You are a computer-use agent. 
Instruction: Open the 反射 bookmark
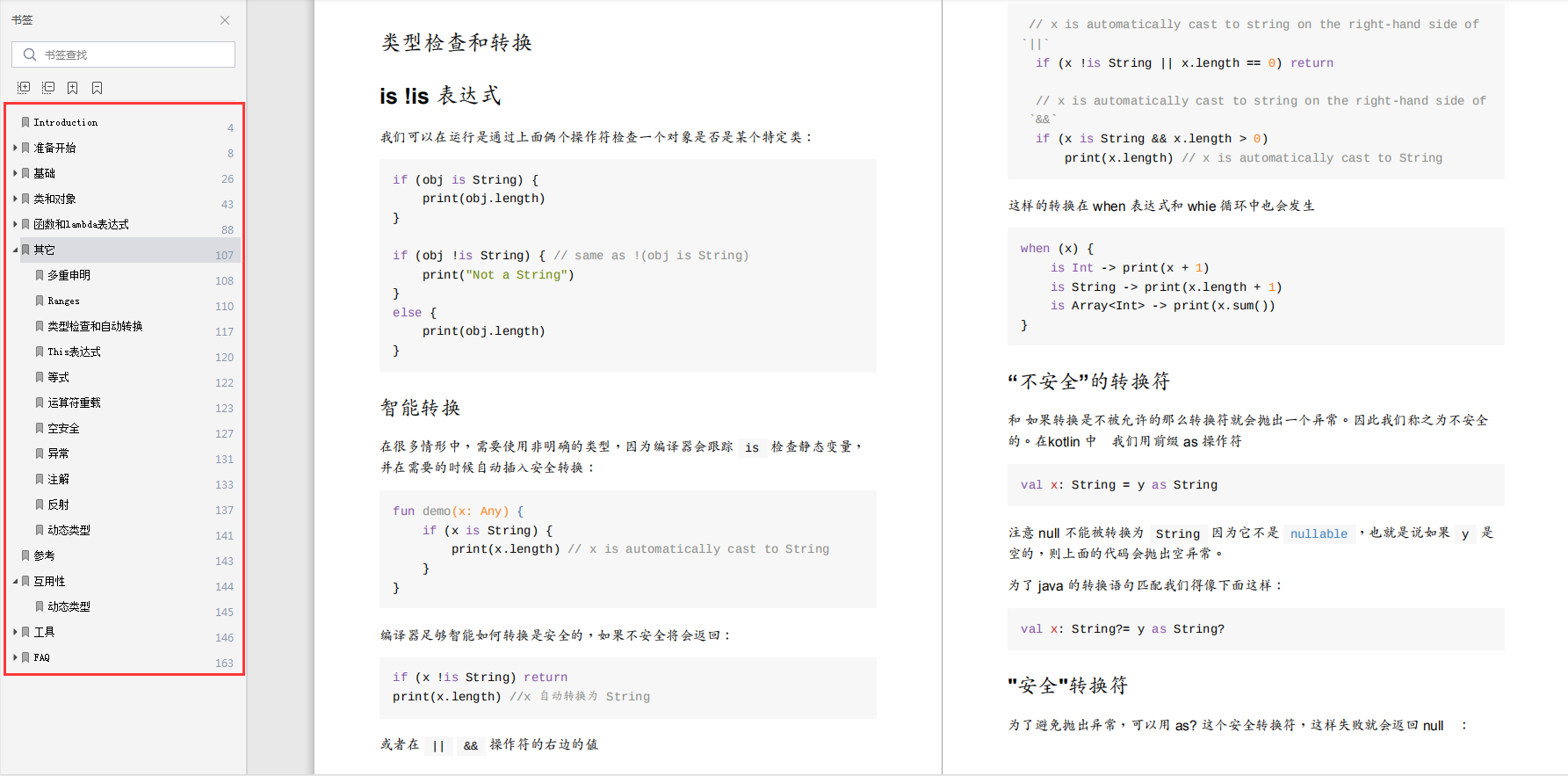pos(58,504)
